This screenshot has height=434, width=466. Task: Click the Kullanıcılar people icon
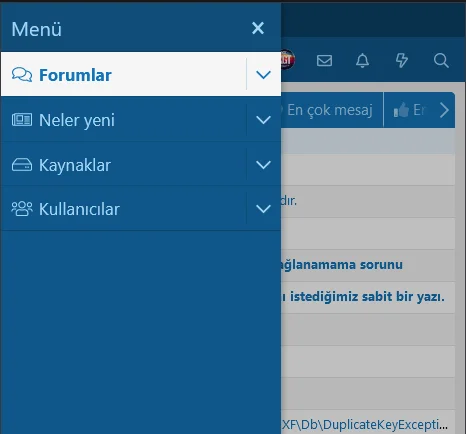tap(22, 209)
